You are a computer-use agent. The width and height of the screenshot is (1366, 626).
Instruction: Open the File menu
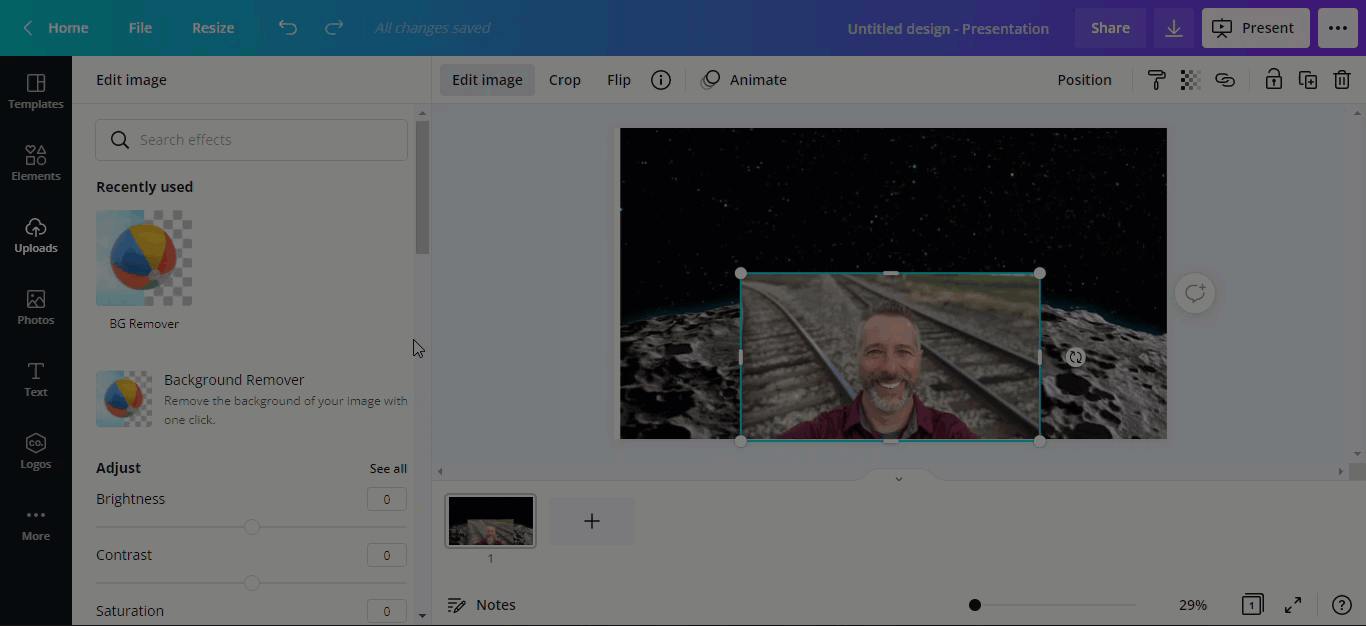[140, 28]
